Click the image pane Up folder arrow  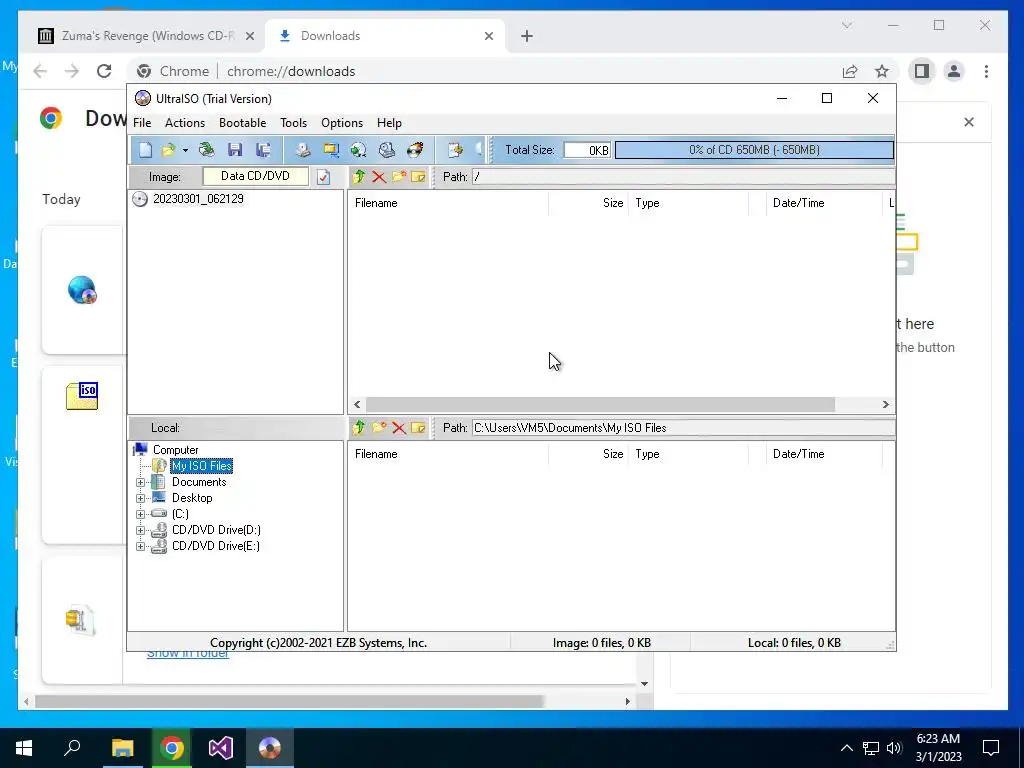click(x=359, y=176)
